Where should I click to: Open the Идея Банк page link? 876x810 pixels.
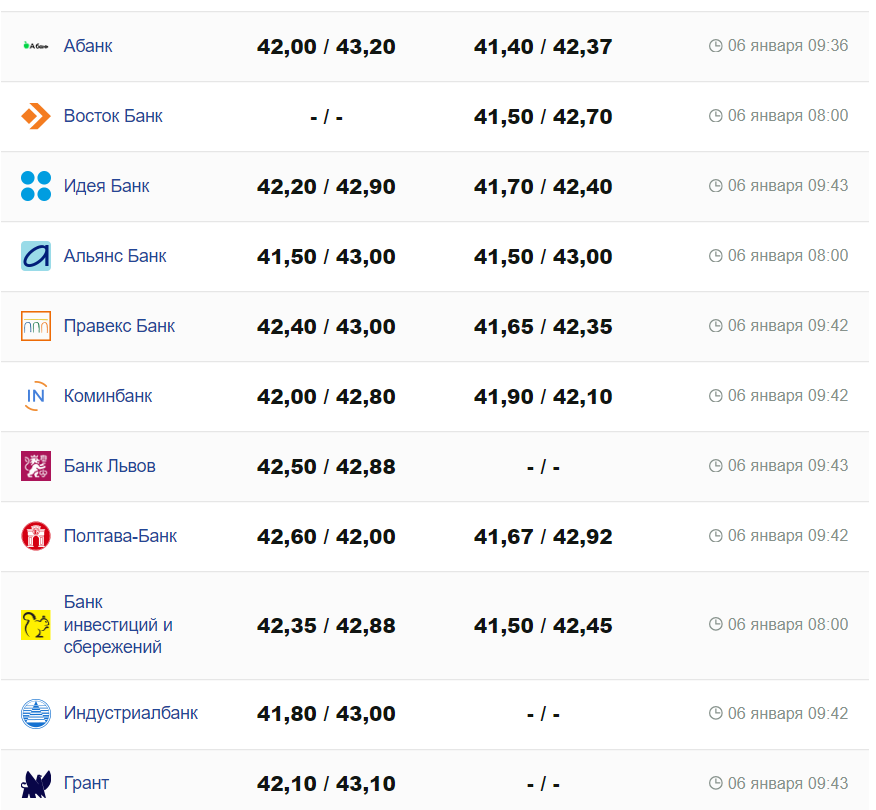(106, 186)
